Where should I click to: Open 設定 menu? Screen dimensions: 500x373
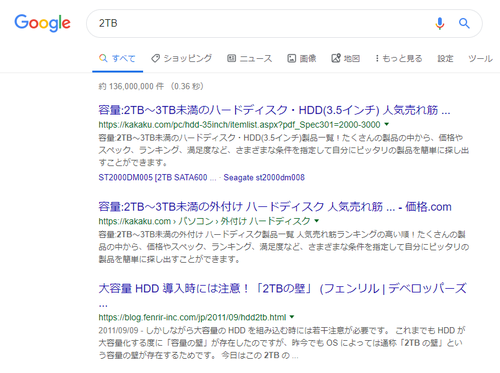pos(445,58)
